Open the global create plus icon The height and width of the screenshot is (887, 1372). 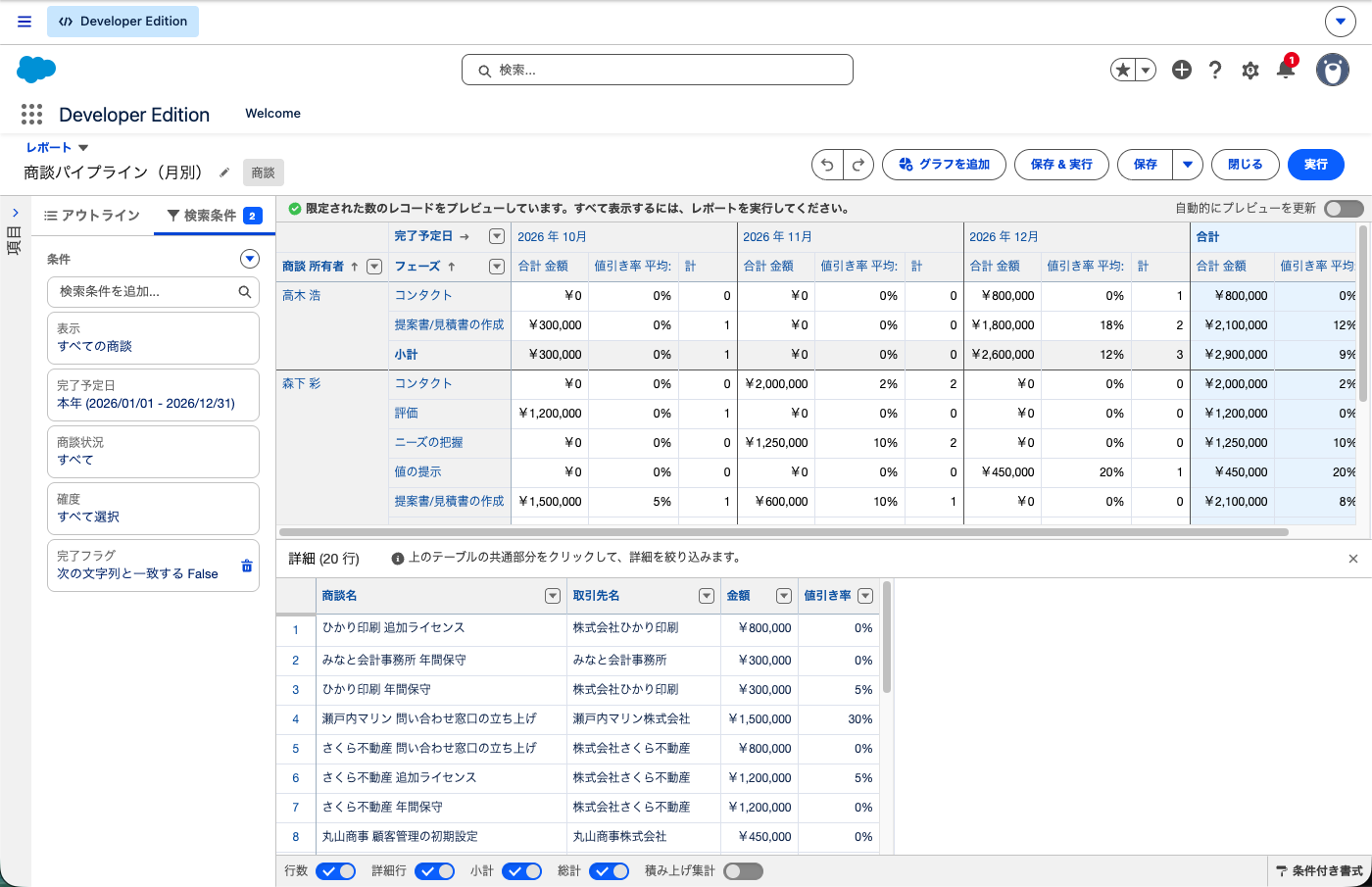[1182, 70]
